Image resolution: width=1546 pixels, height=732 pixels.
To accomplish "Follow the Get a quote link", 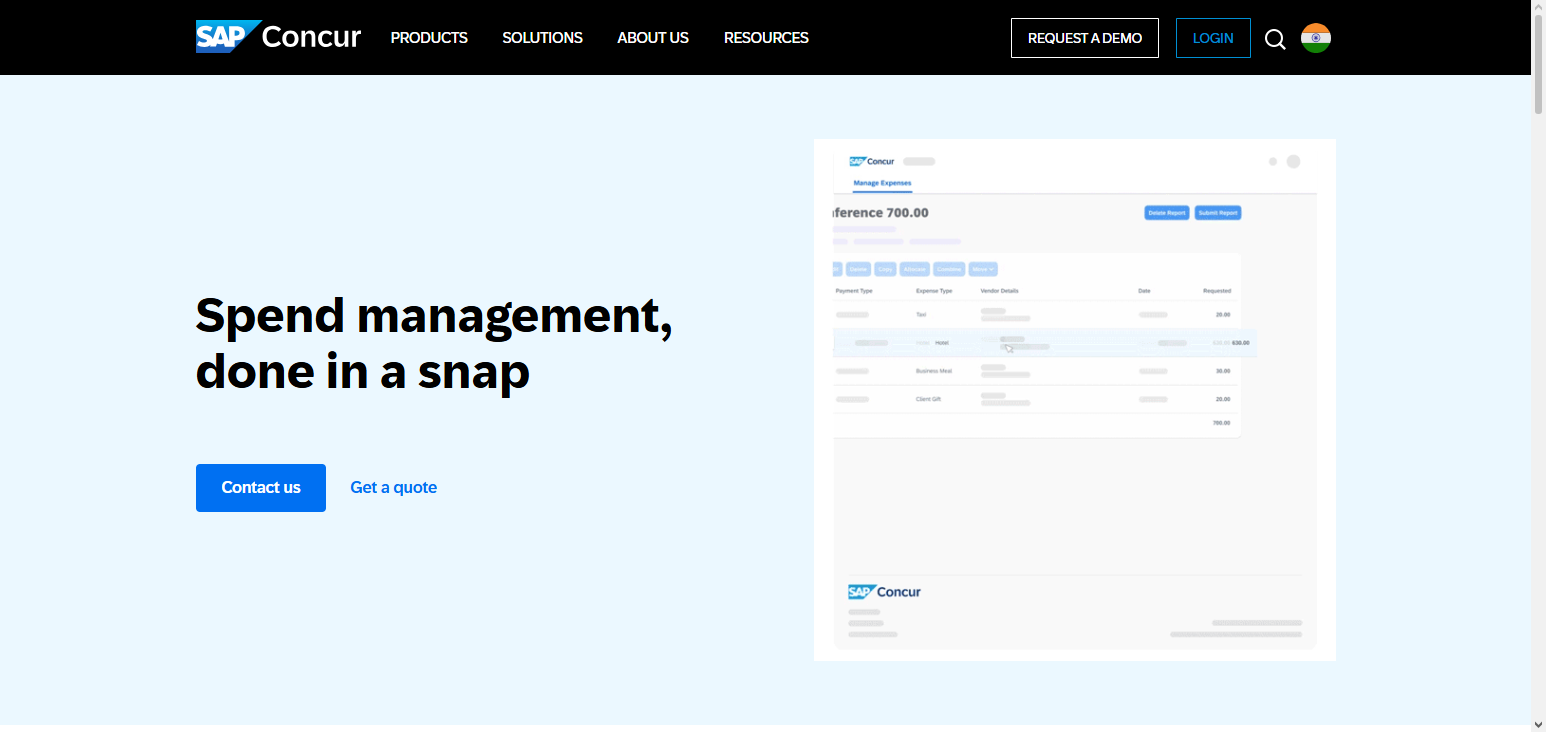I will tap(393, 487).
